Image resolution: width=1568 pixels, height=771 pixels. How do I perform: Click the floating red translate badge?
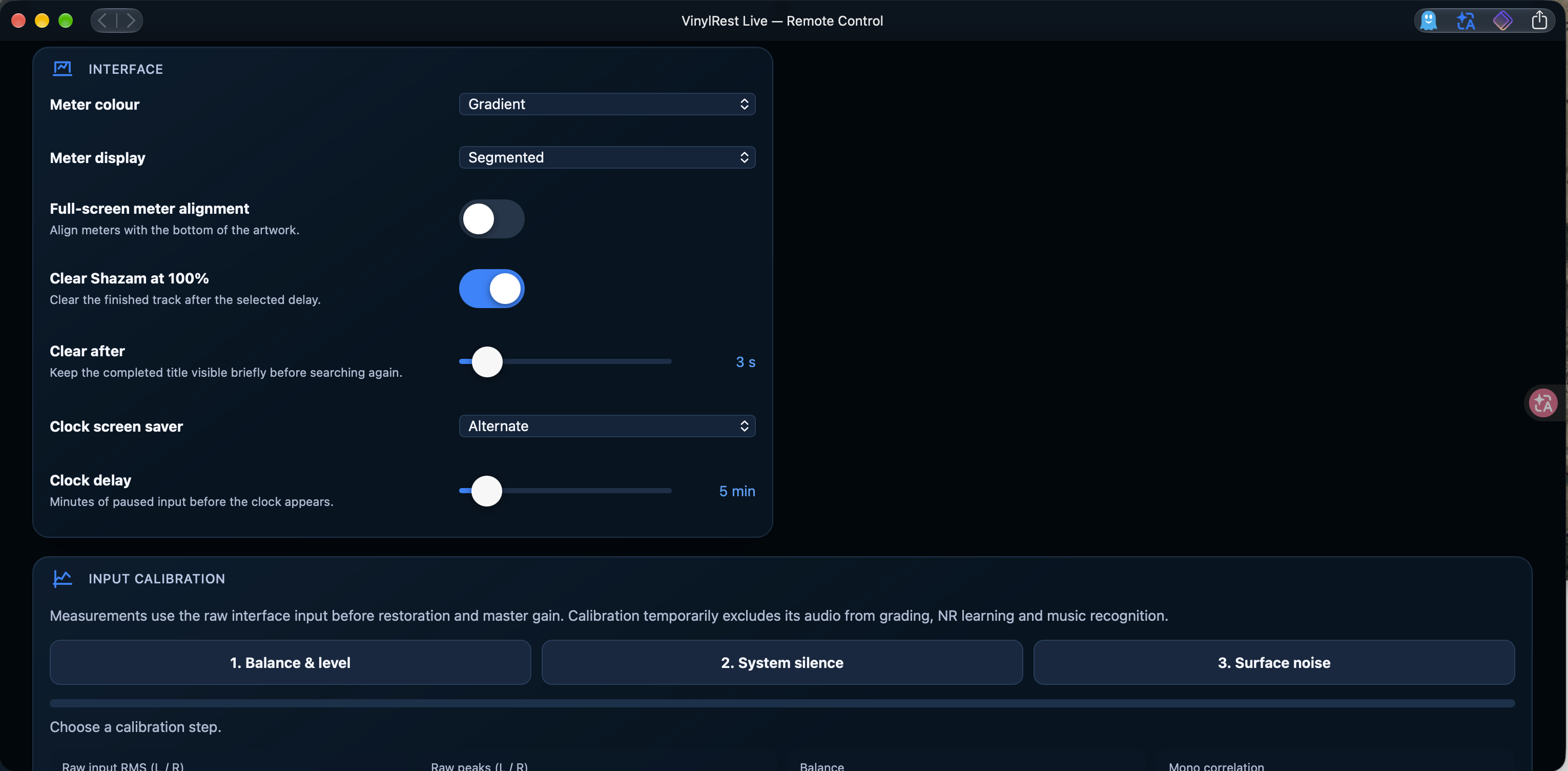coord(1542,402)
